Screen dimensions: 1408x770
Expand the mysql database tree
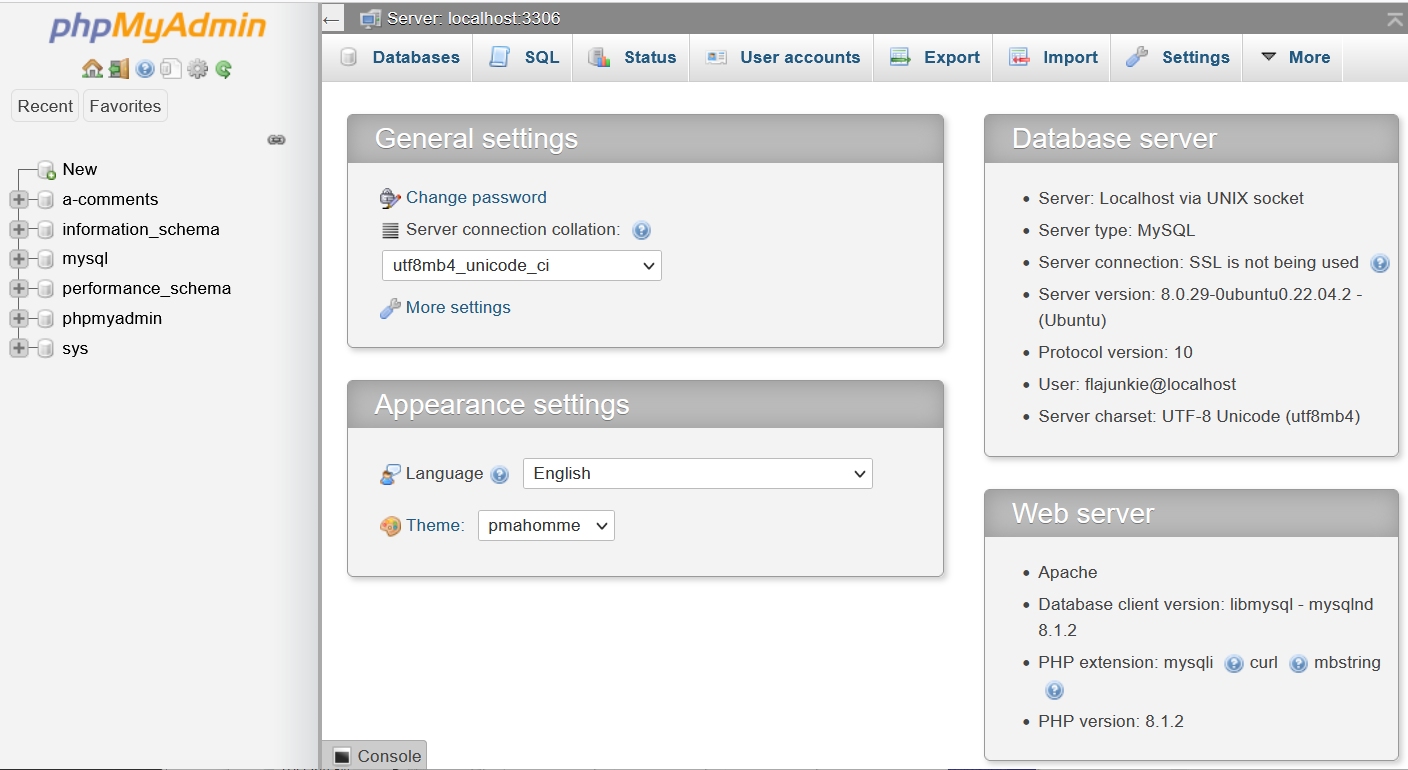point(19,259)
